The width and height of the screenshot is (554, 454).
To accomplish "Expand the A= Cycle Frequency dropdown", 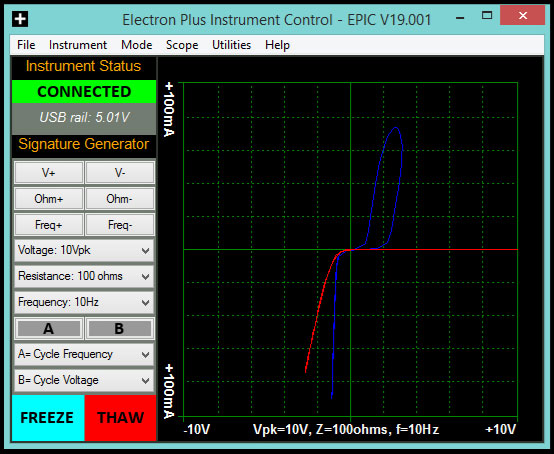I will (x=84, y=354).
